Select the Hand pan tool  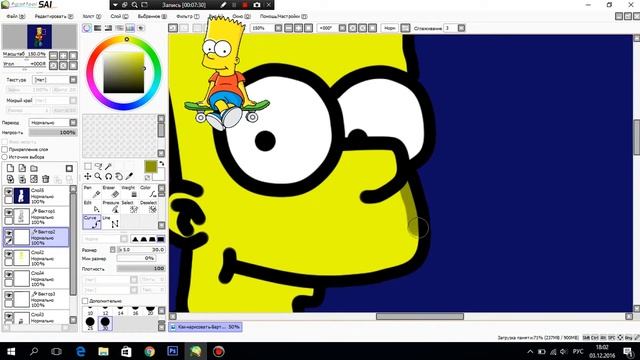pos(118,176)
